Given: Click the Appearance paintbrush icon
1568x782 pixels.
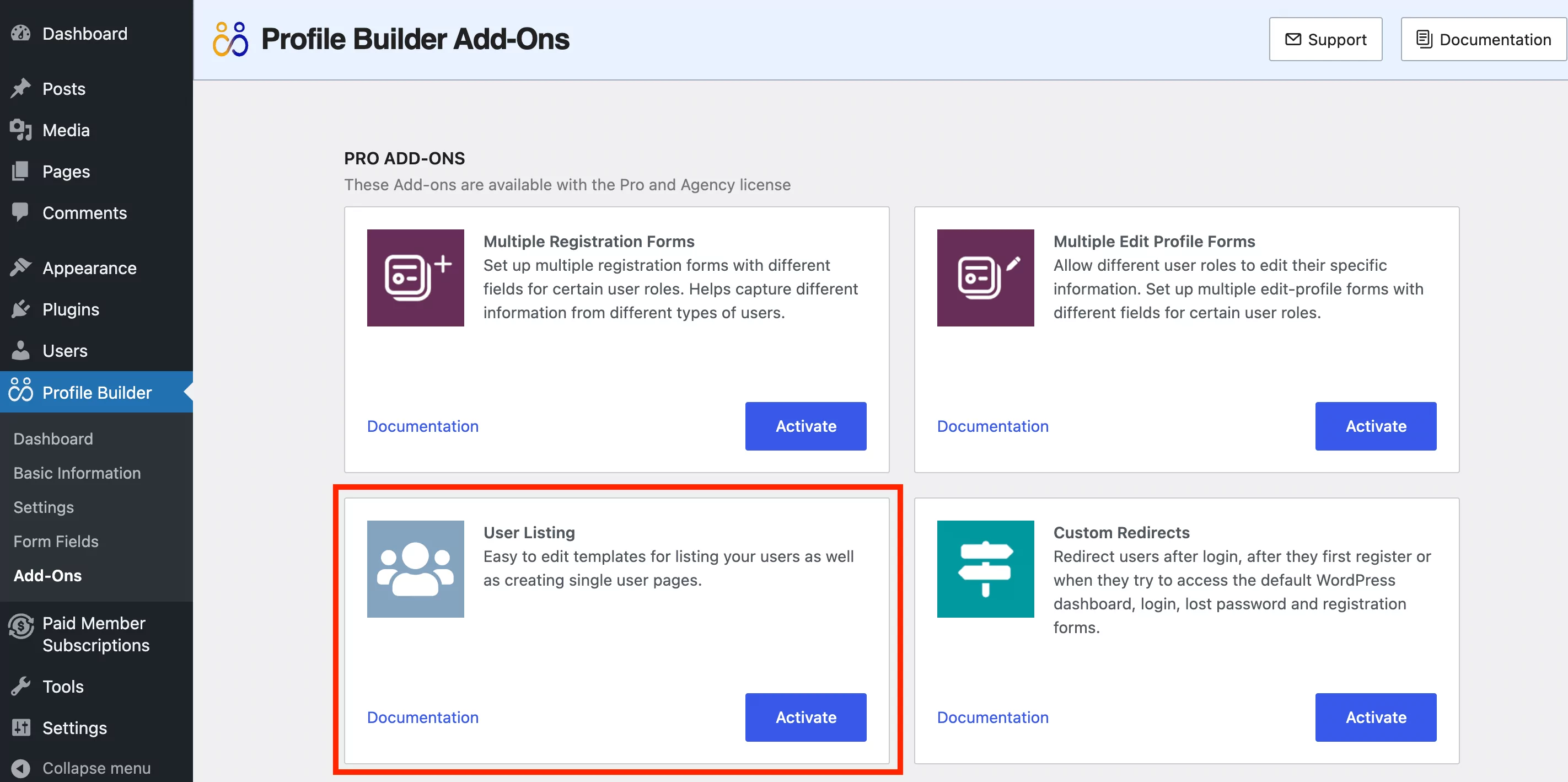Looking at the screenshot, I should point(21,267).
